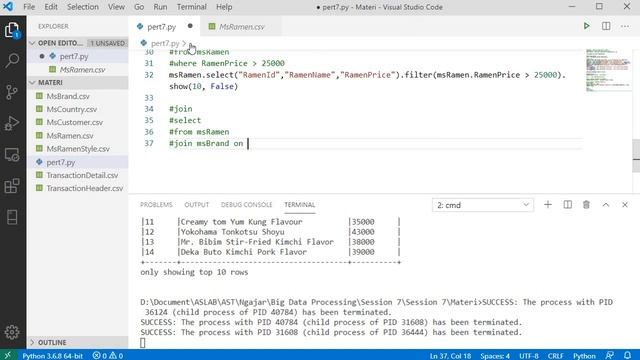The height and width of the screenshot is (360, 640).
Task: Click the notebook-style icon below Extensions
Action: tap(12, 217)
